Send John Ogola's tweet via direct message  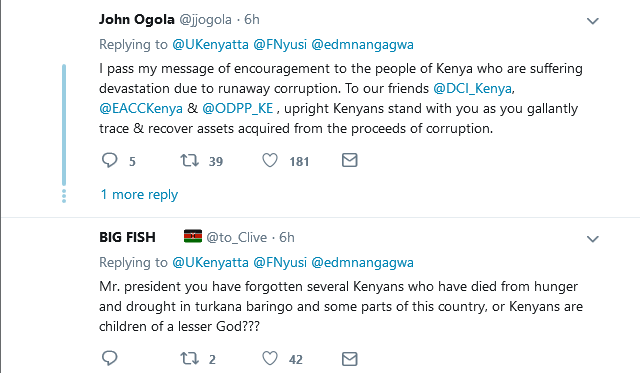tap(350, 160)
